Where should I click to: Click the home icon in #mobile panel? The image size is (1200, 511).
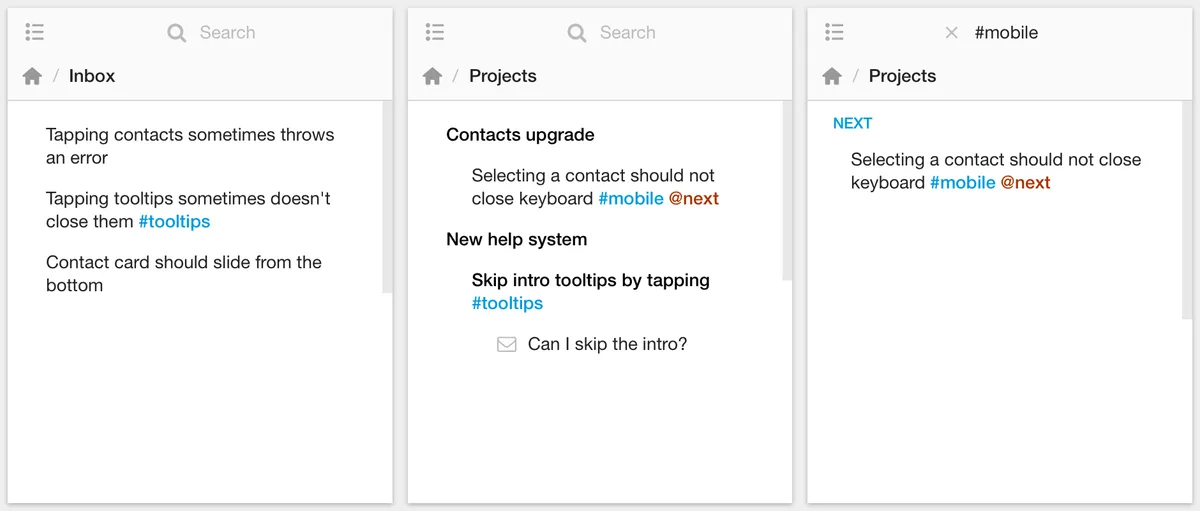coord(832,76)
